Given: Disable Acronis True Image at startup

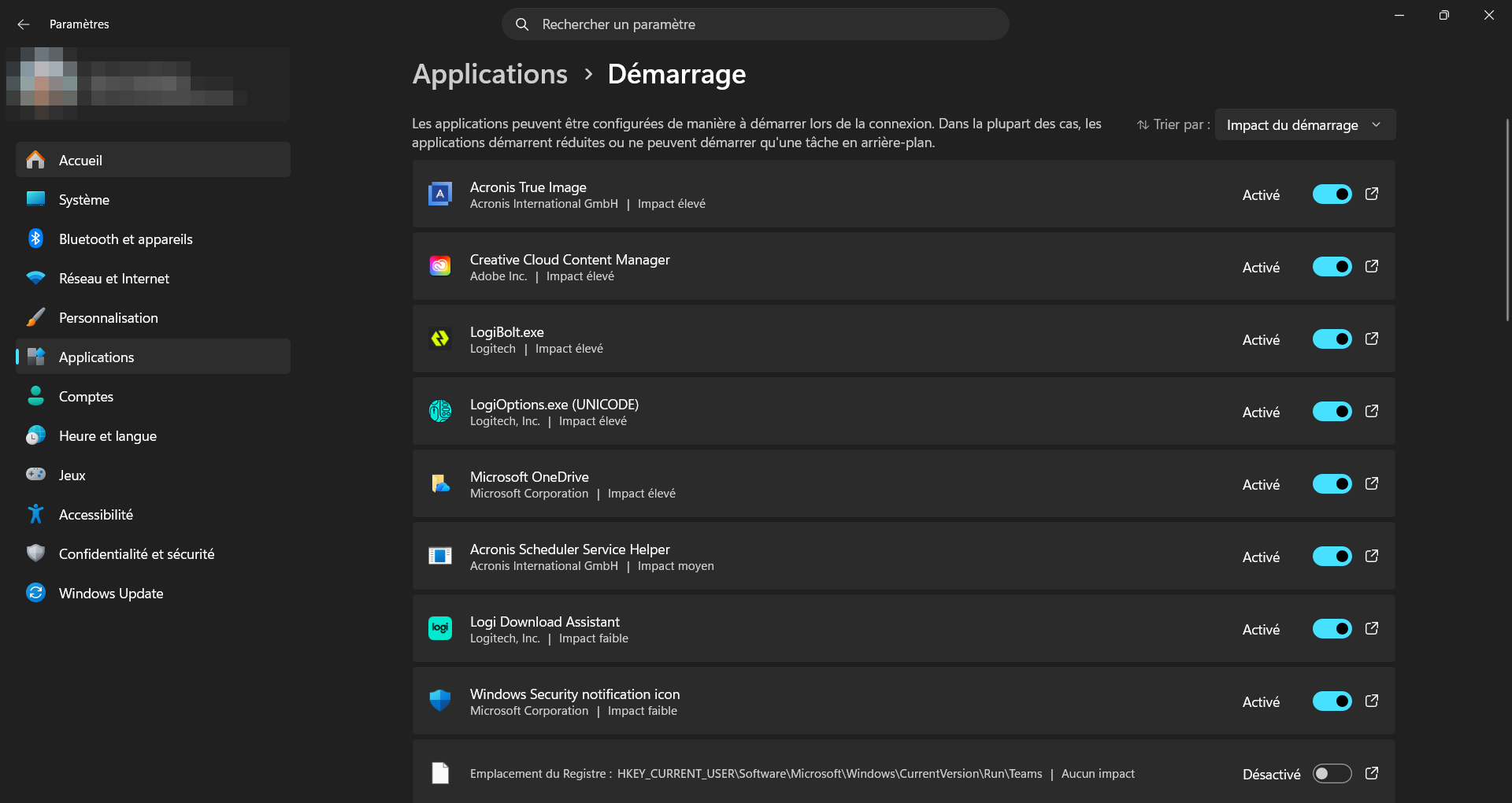Looking at the screenshot, I should click(1332, 194).
